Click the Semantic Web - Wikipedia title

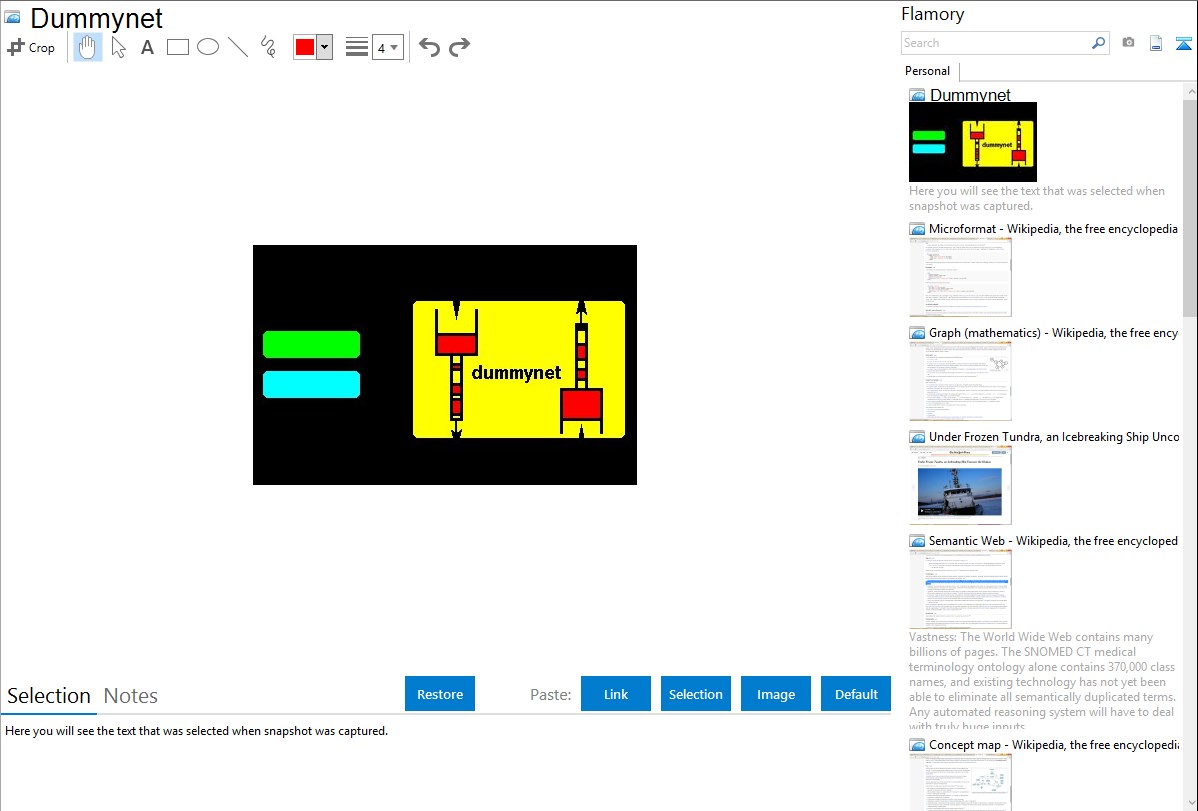click(x=1053, y=540)
